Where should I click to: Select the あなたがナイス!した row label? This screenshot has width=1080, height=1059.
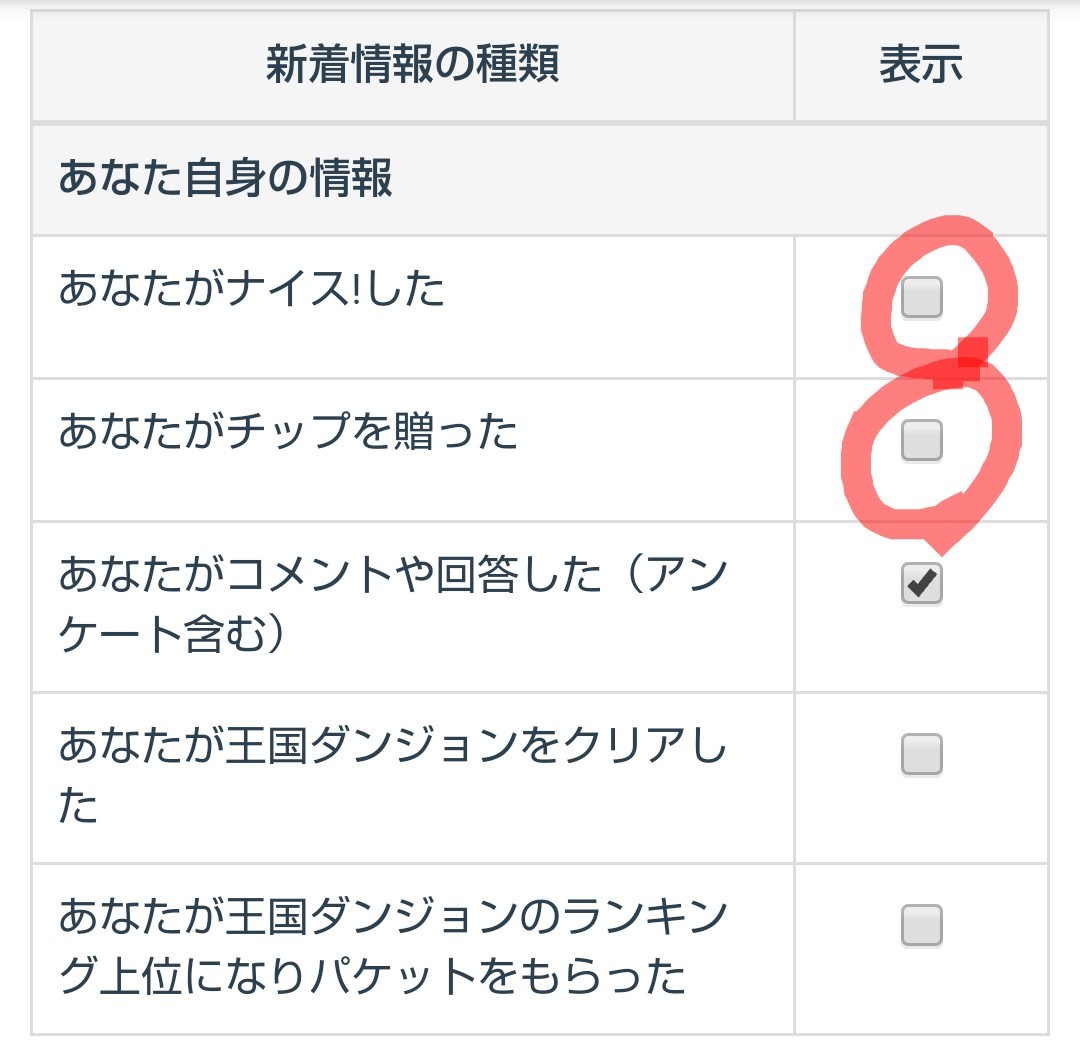[x=251, y=290]
